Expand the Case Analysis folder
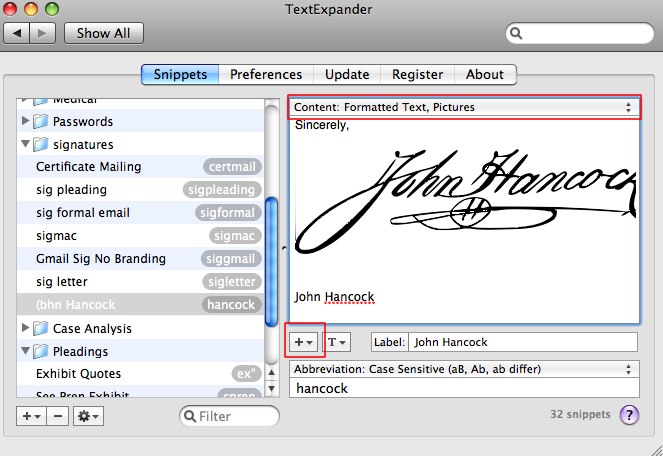 pos(26,328)
